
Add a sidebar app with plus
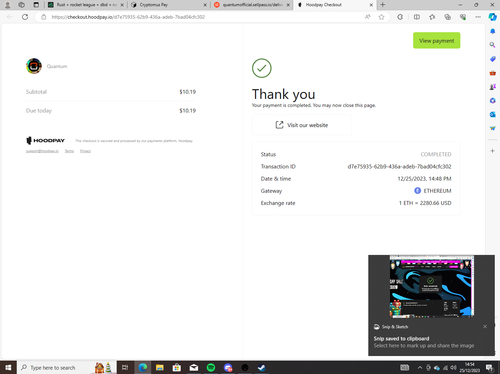coord(493,151)
